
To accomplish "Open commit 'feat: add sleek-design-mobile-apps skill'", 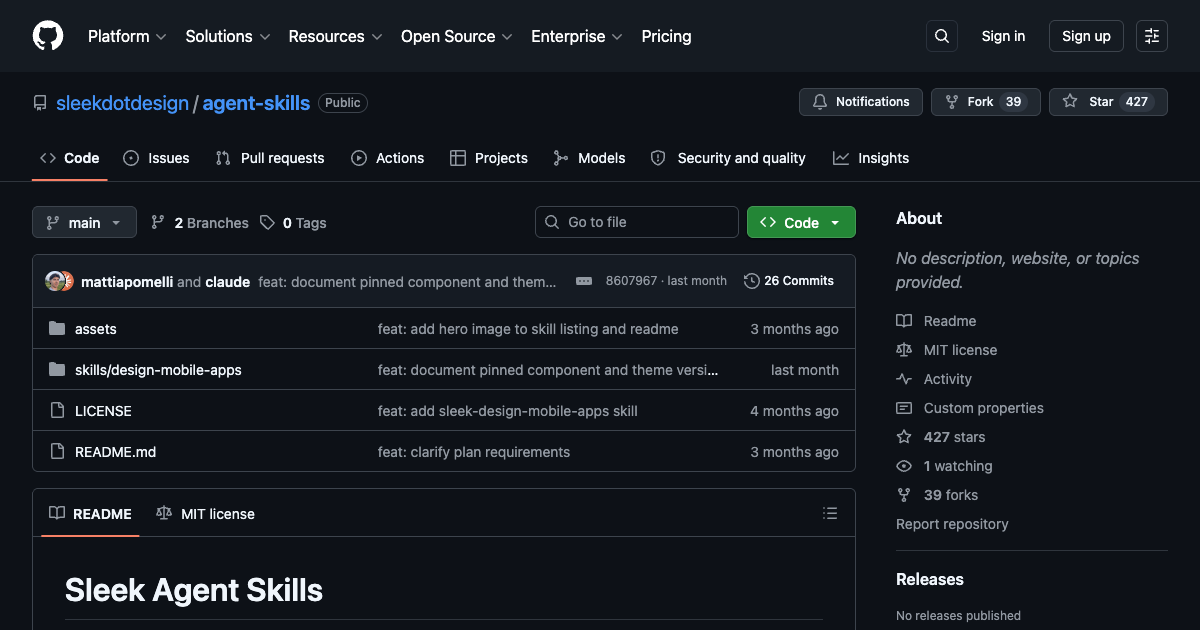I will coord(508,411).
